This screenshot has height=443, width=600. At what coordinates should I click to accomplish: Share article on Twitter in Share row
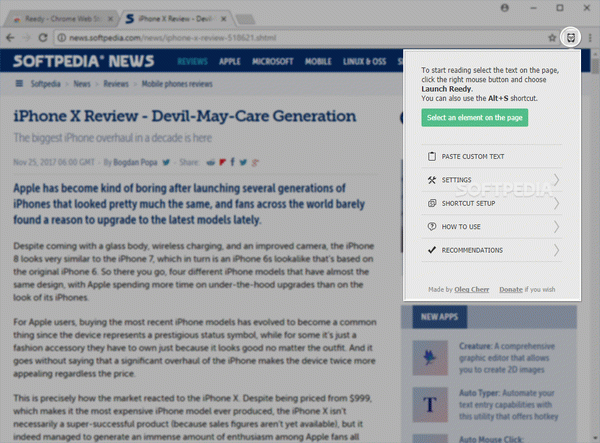pos(243,162)
